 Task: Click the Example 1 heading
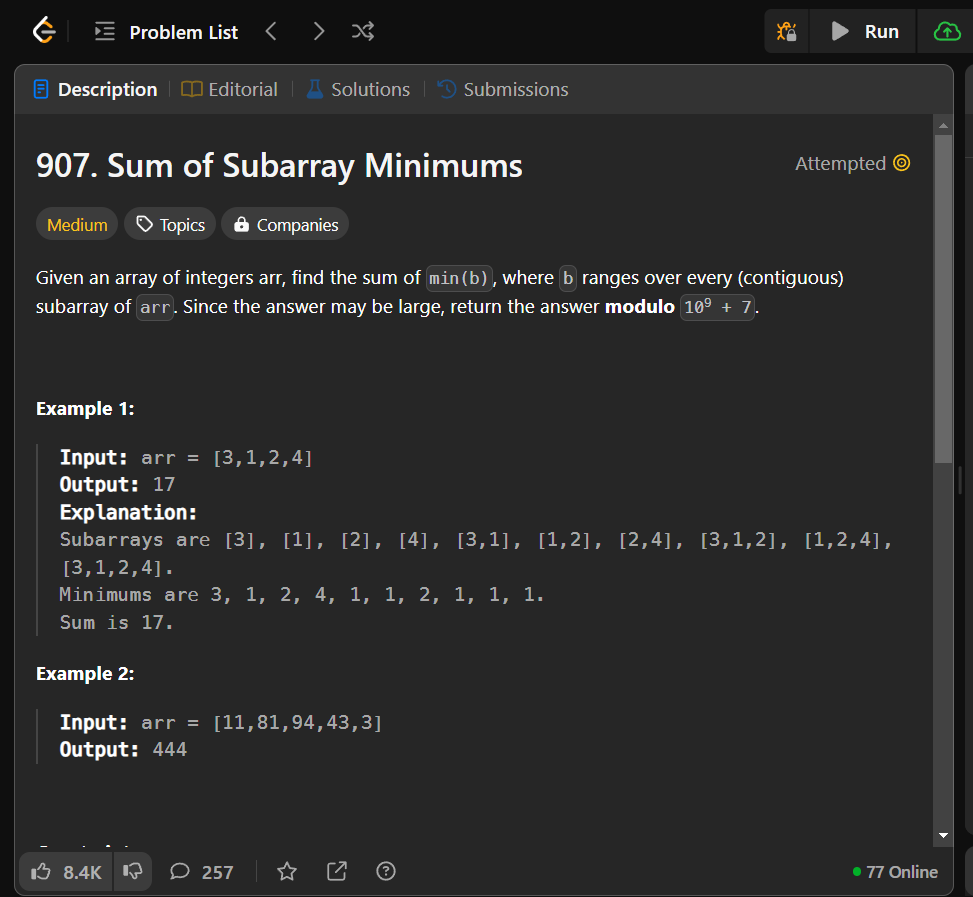[85, 409]
